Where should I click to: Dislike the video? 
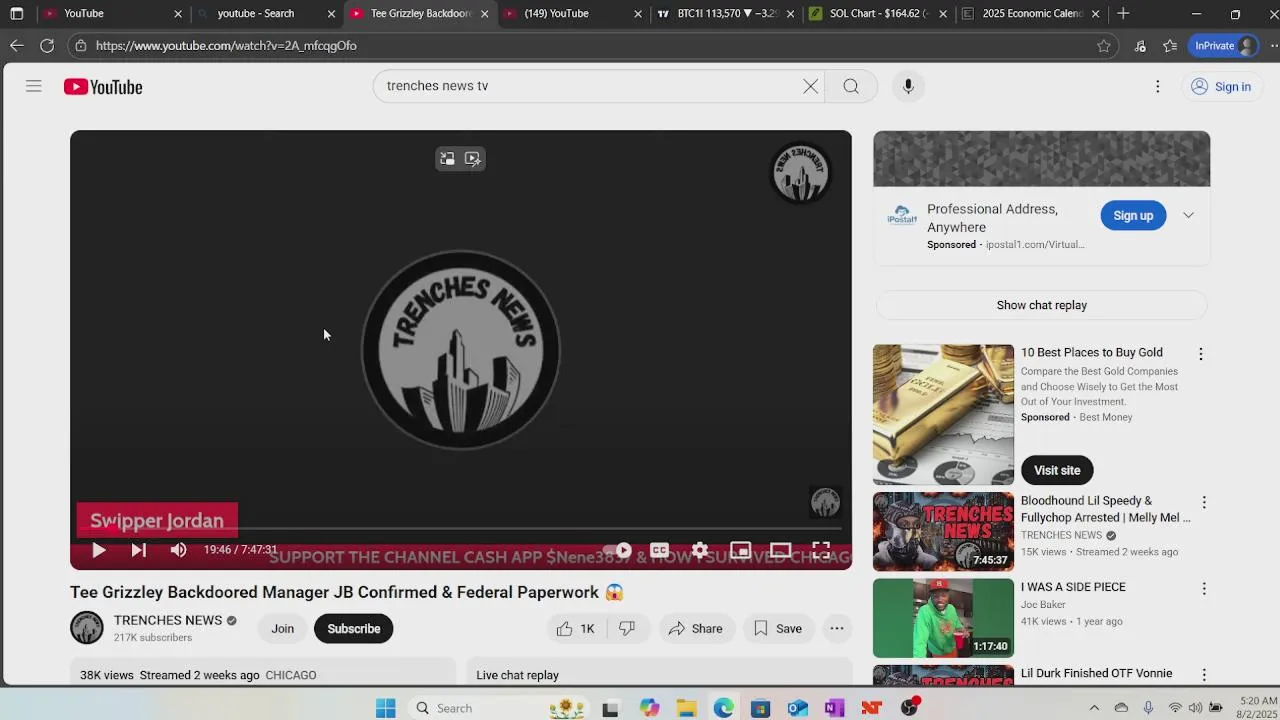coord(627,628)
